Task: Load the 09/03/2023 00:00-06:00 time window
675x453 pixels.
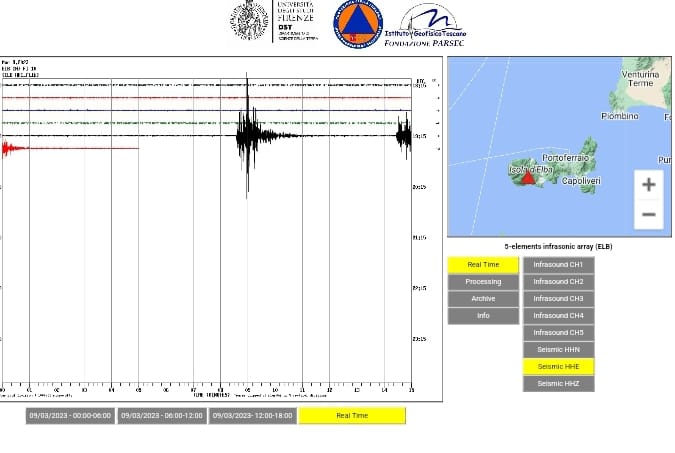Action: click(x=70, y=416)
